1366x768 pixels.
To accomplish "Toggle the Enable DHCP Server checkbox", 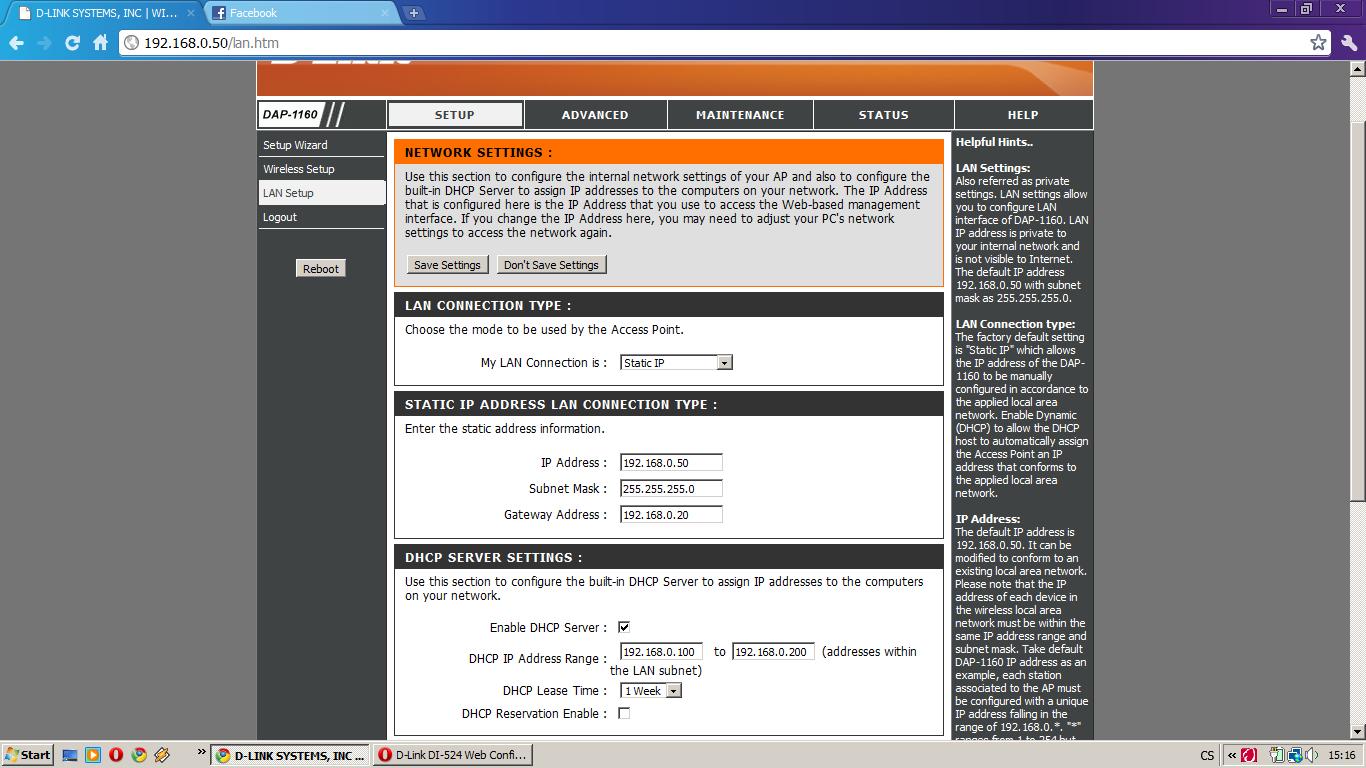I will pos(624,627).
